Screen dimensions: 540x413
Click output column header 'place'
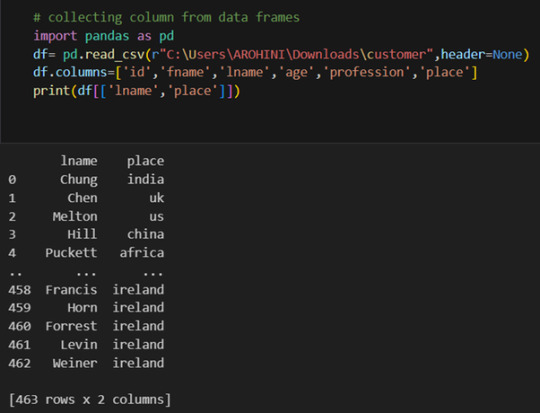pos(146,161)
